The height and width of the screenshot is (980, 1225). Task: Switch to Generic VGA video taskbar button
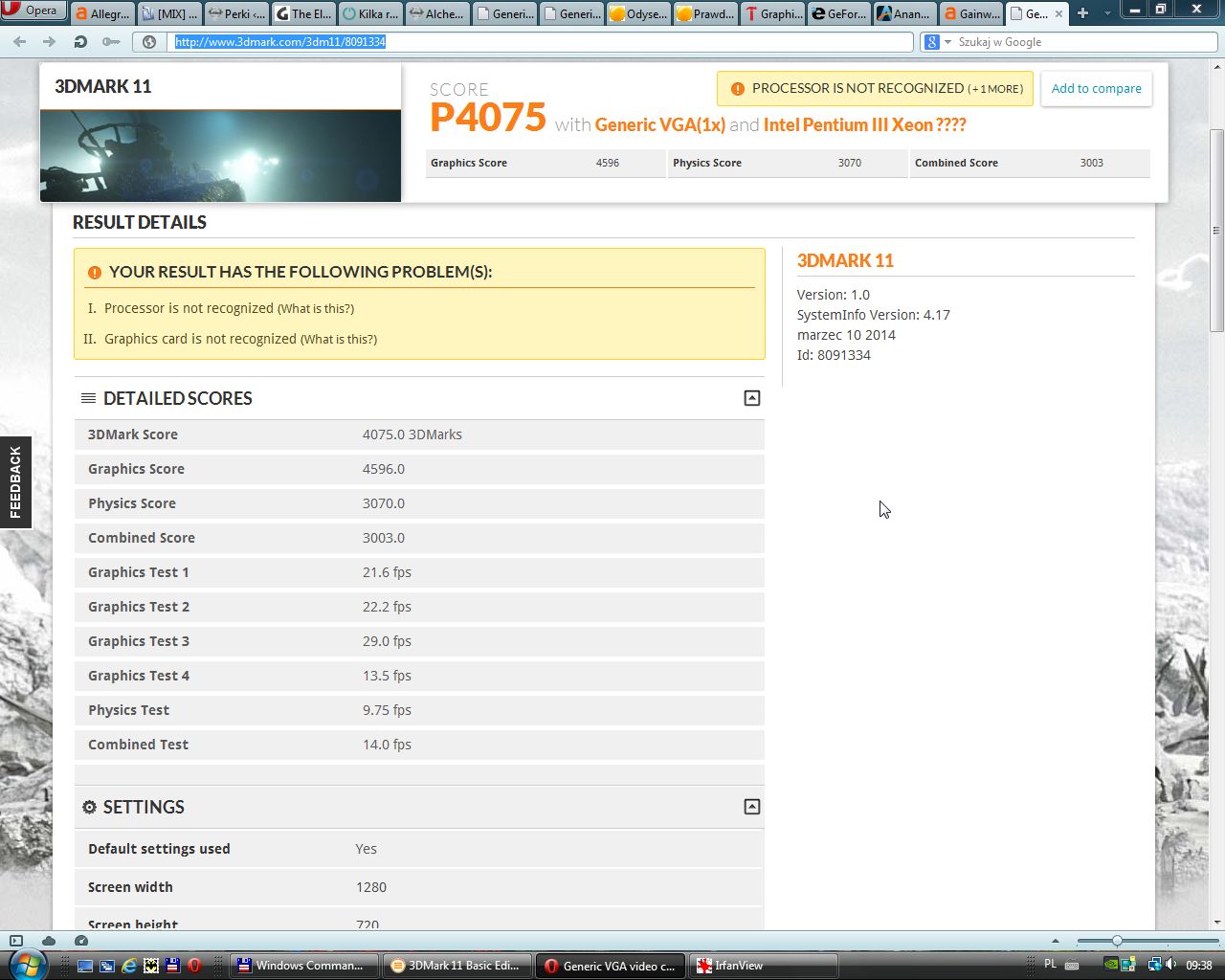[611, 966]
